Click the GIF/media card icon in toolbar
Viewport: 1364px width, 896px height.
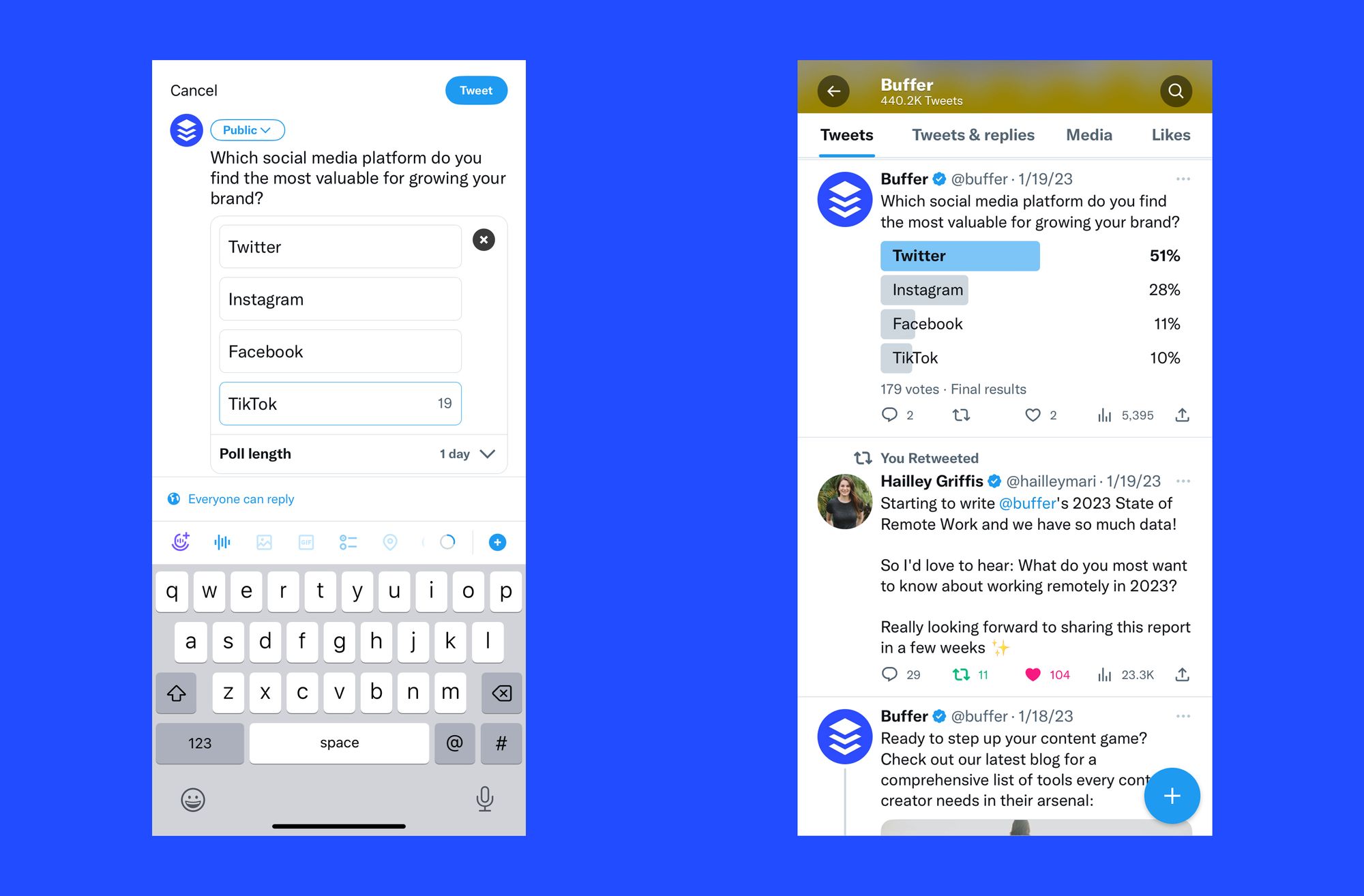point(306,542)
